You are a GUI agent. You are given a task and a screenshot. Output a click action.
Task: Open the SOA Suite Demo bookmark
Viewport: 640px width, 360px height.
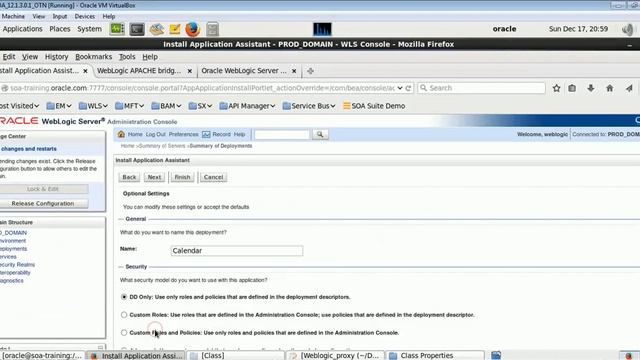pyautogui.click(x=374, y=106)
